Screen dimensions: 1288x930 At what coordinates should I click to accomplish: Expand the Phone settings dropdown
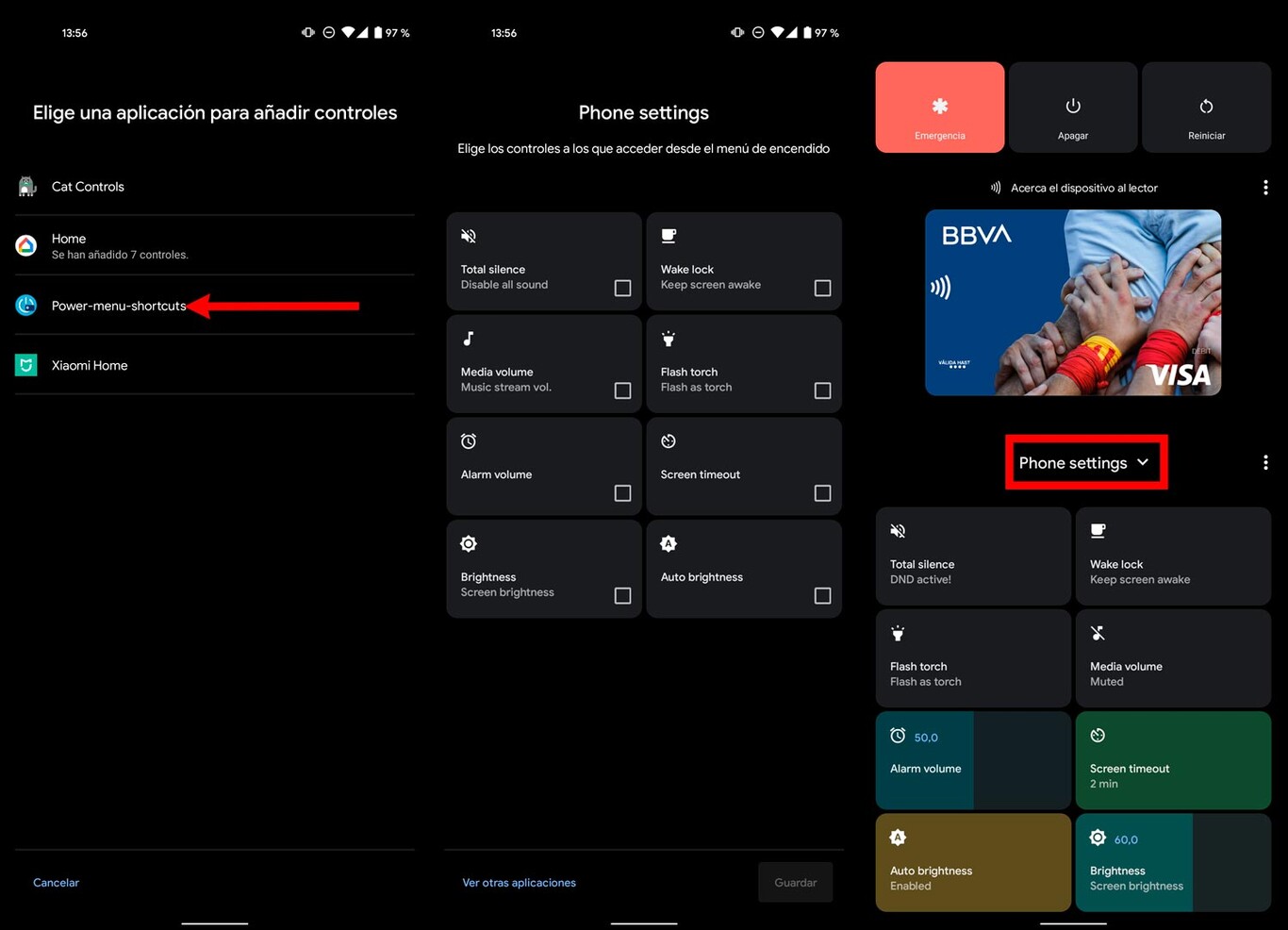coord(1085,462)
